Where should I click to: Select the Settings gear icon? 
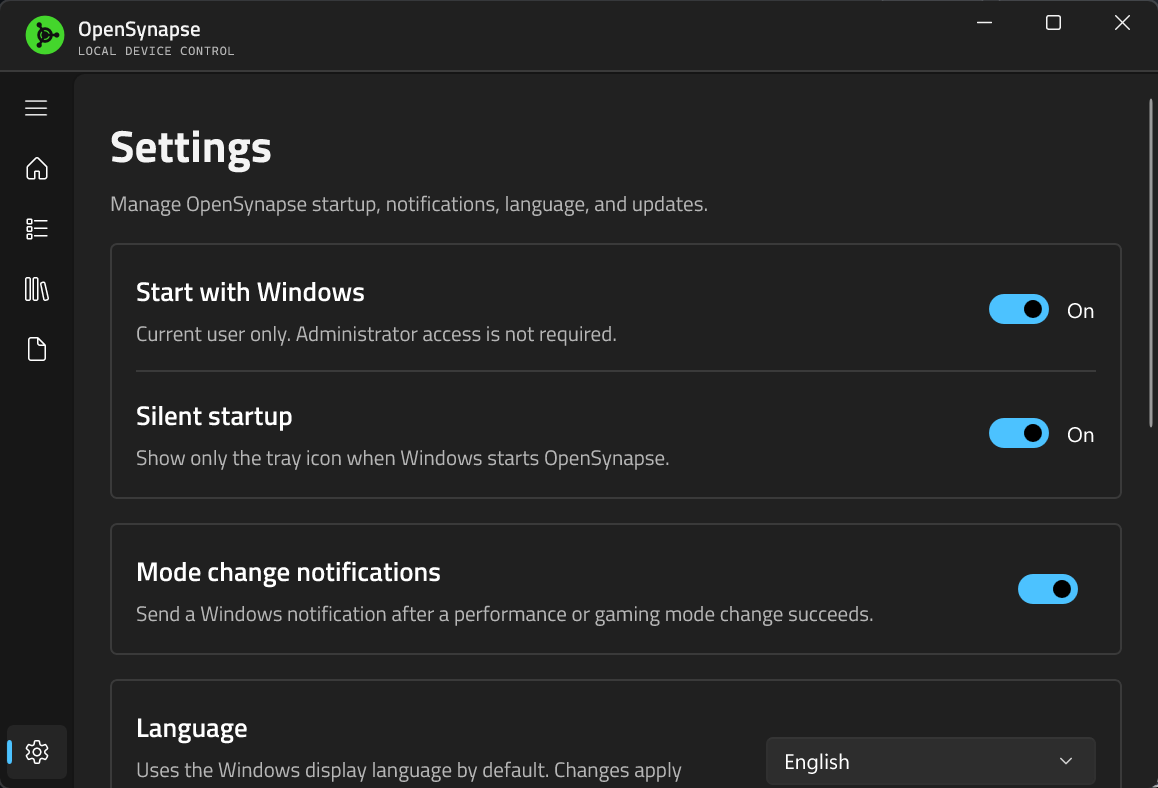click(x=37, y=752)
